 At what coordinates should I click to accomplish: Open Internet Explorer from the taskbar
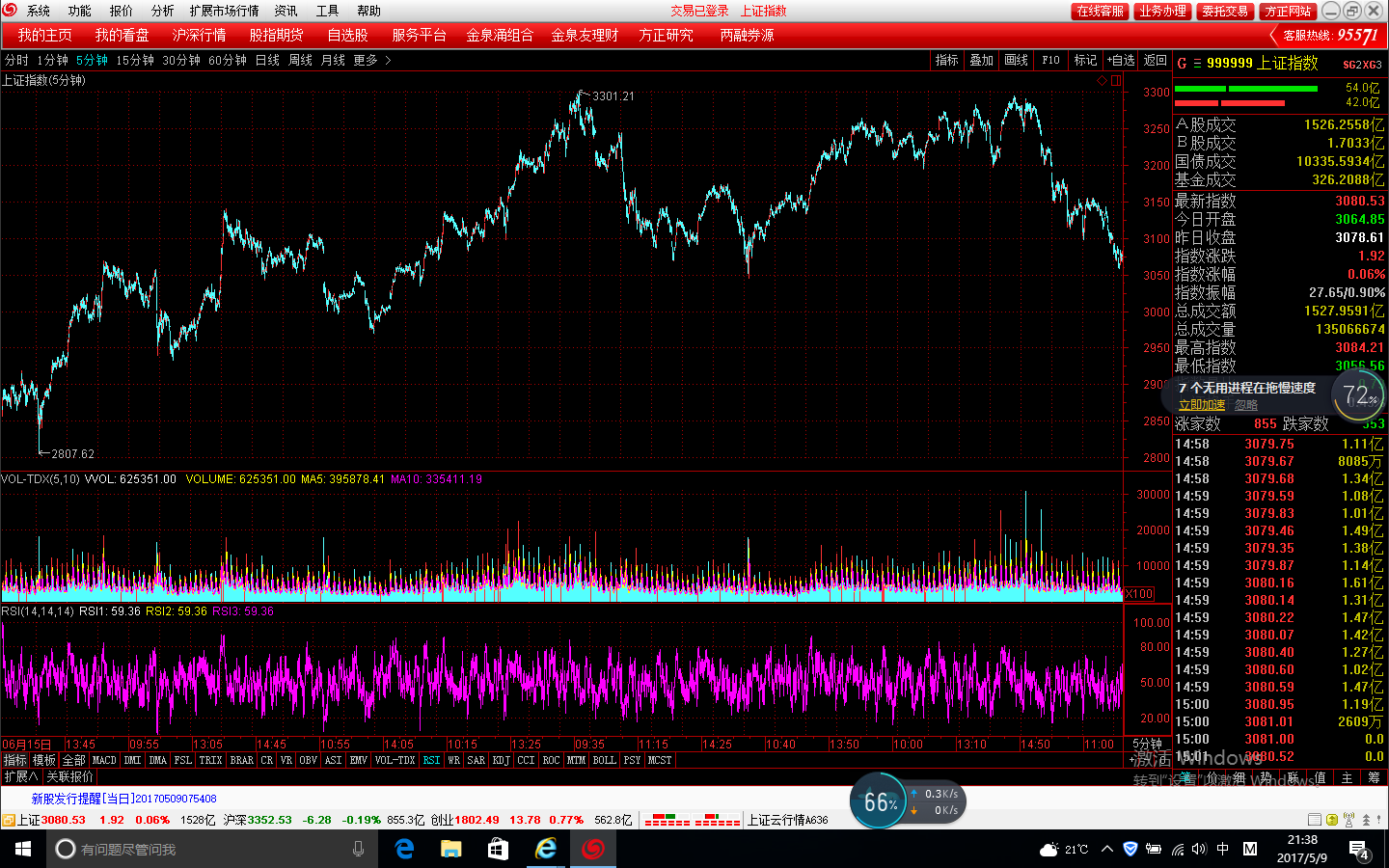coord(546,849)
